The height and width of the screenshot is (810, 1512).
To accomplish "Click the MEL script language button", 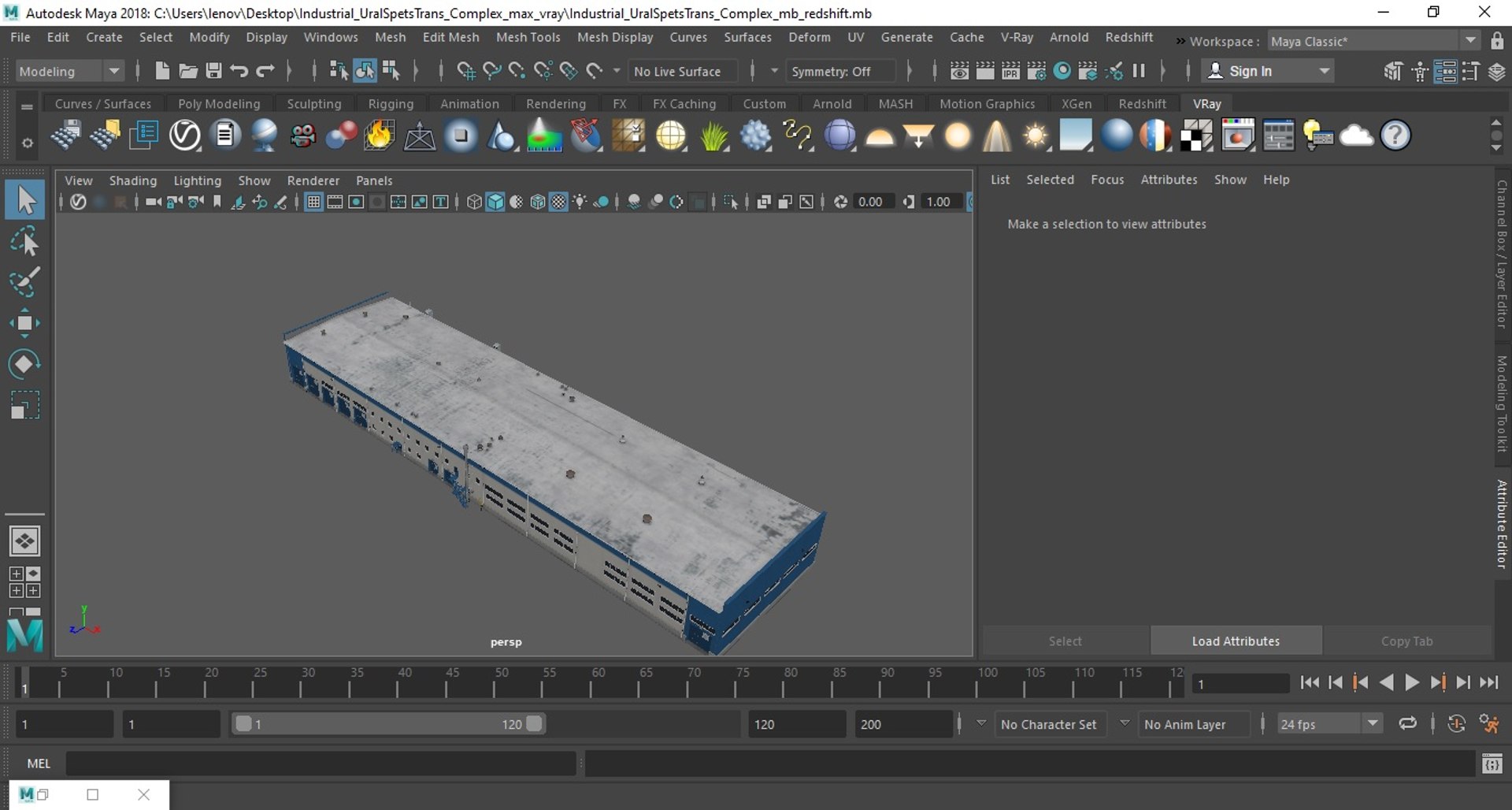I will (39, 763).
